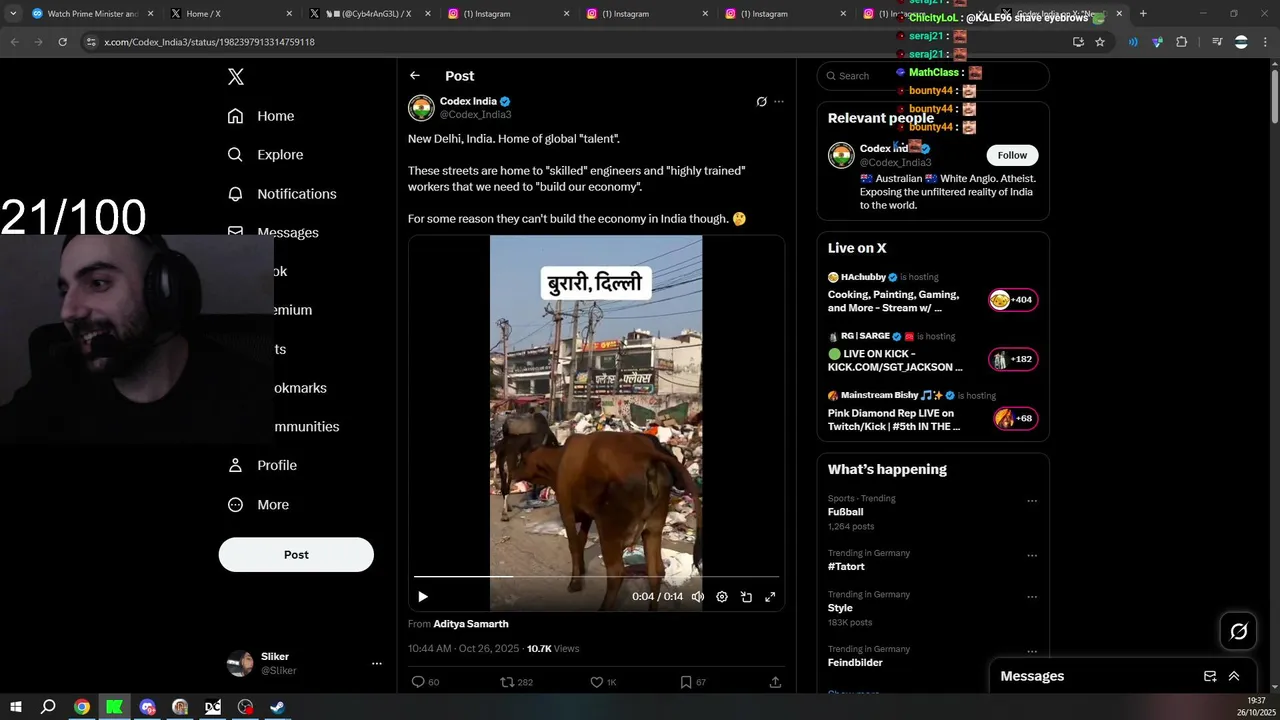Switch to the Watch Prime Minister tab
This screenshot has height=720, width=1280.
90,14
